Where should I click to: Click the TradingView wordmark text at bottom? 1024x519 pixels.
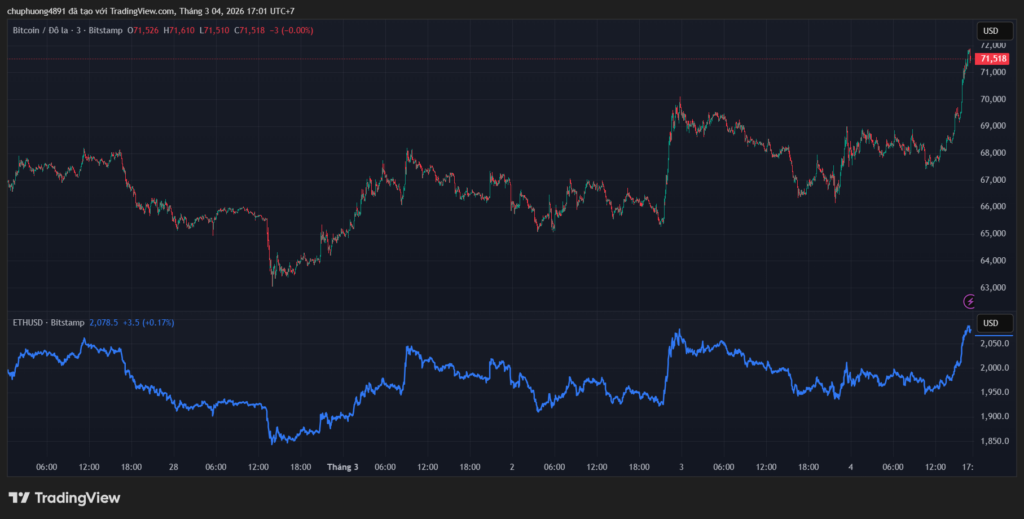click(x=77, y=498)
